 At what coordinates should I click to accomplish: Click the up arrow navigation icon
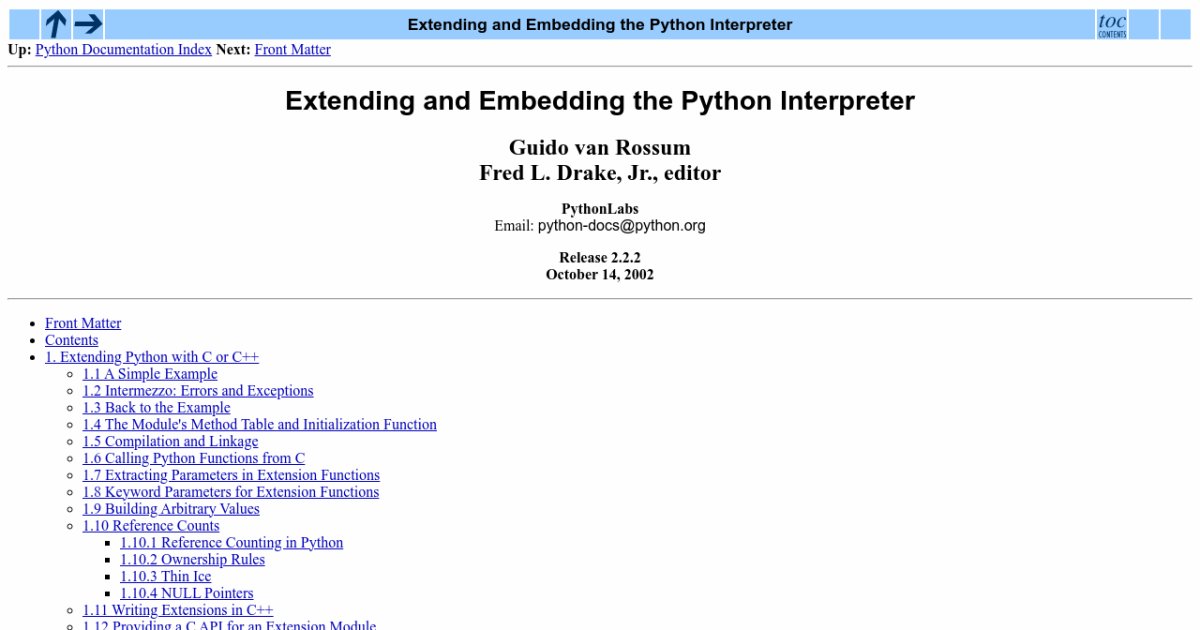[x=56, y=24]
